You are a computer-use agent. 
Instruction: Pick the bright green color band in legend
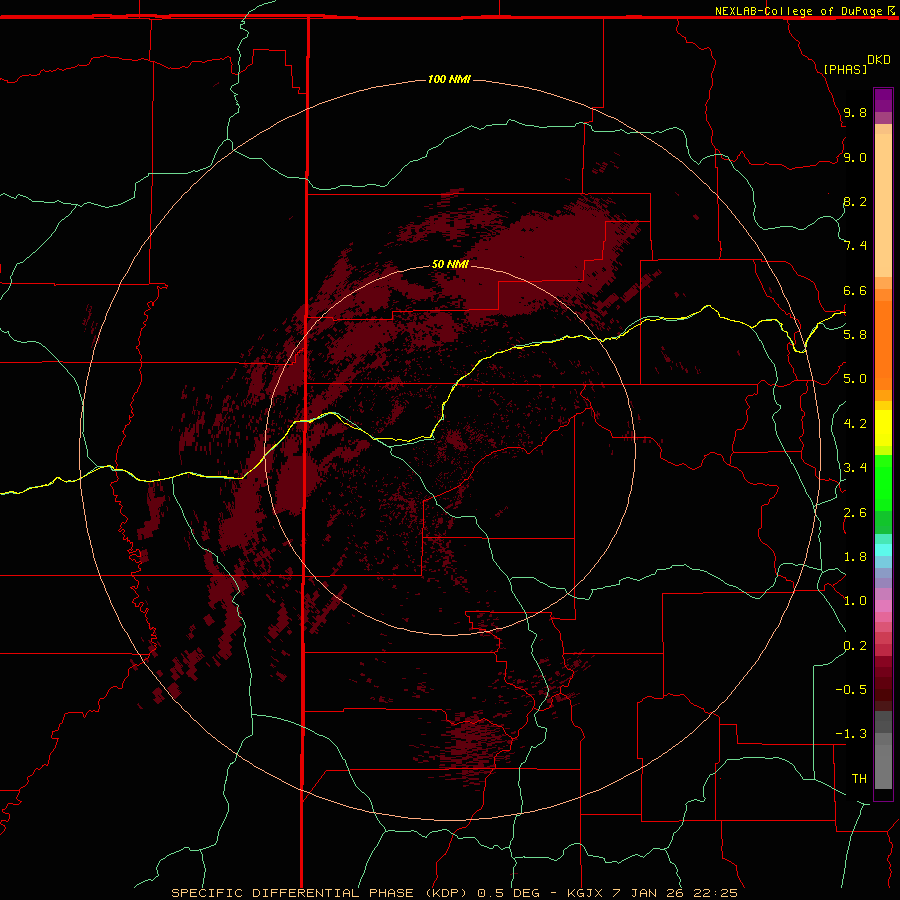click(x=883, y=482)
